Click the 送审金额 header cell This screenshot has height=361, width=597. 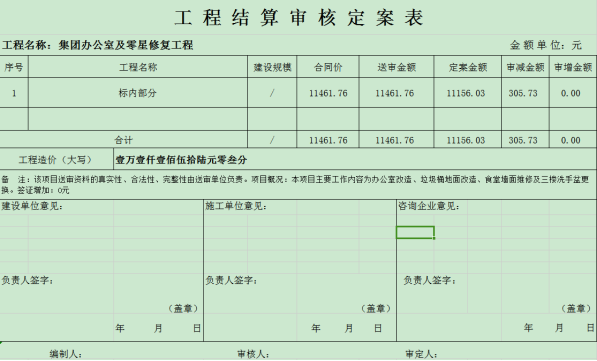pyautogui.click(x=396, y=67)
